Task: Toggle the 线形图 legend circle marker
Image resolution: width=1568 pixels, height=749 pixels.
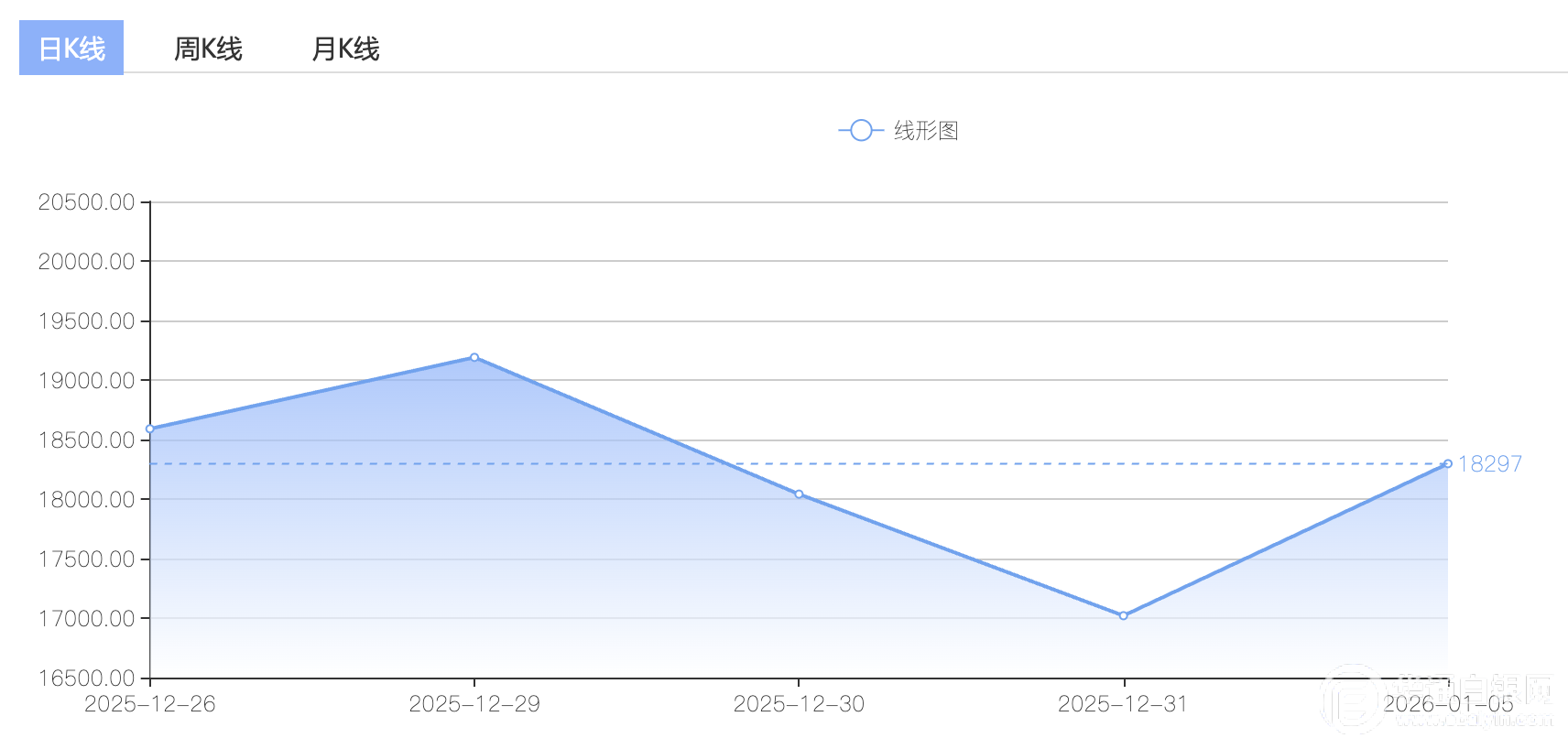Action: 861,131
